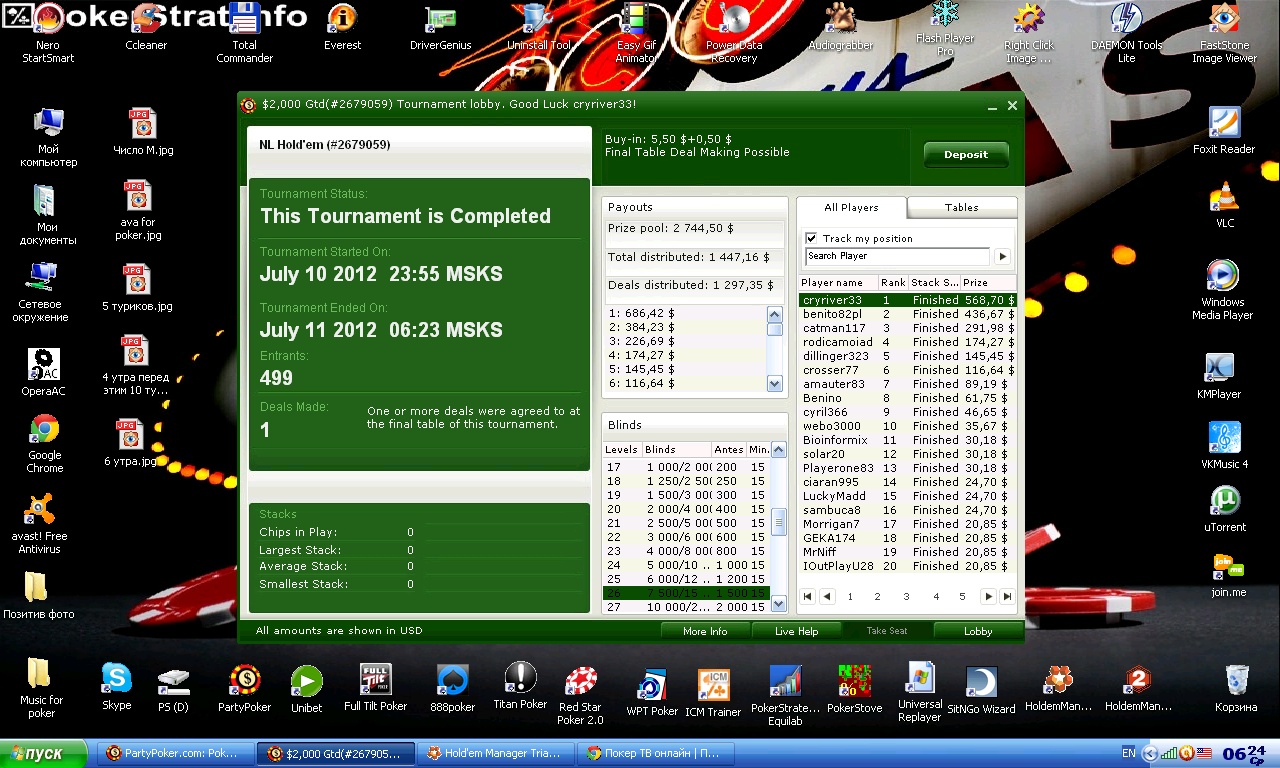Open the Everest desktop shortcut

pos(342,27)
